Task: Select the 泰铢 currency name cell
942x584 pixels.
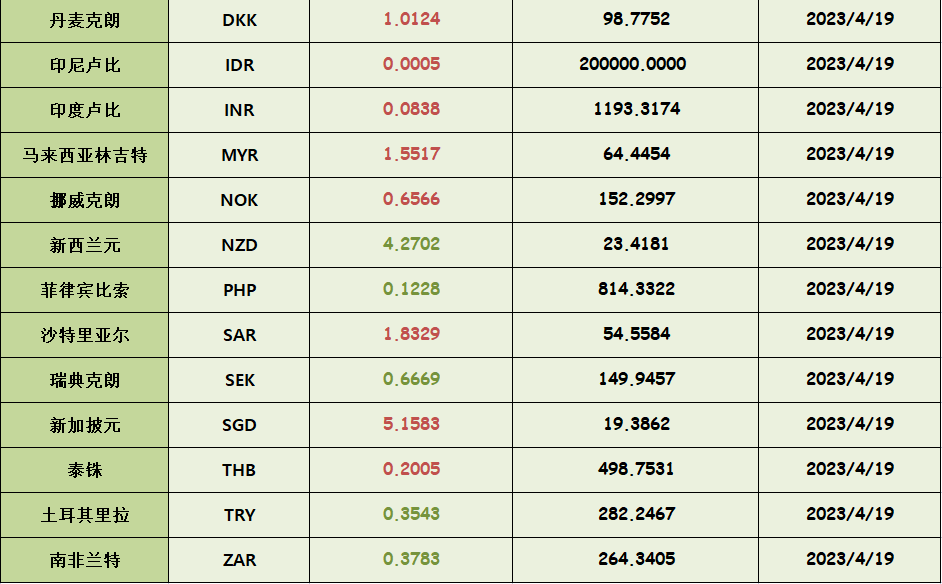Action: click(x=85, y=470)
